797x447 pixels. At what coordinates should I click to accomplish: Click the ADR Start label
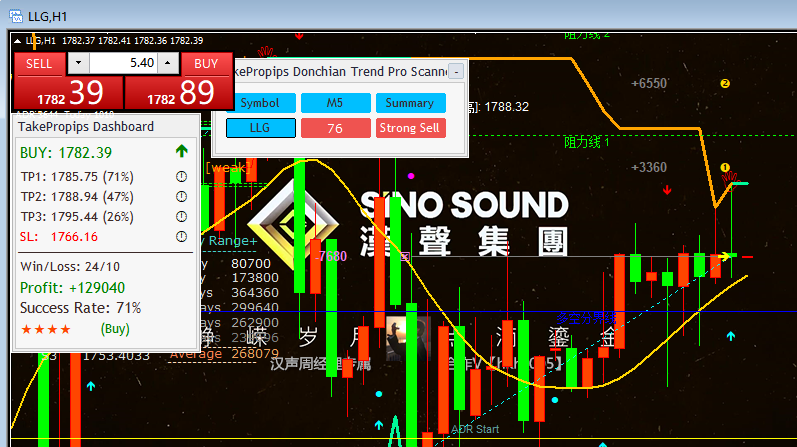[x=475, y=429]
